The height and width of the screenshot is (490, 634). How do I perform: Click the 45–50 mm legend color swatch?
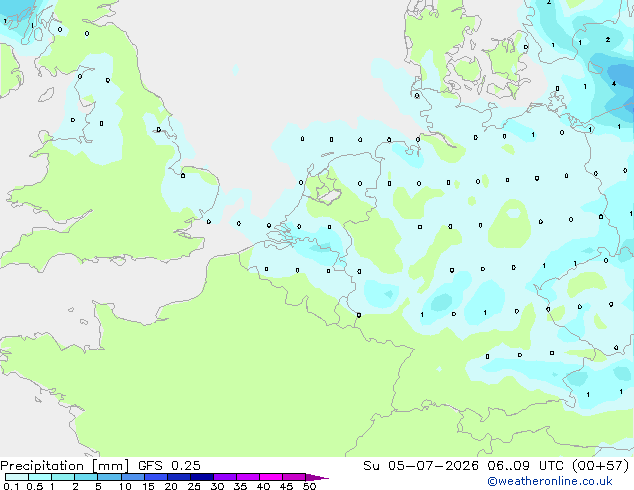click(x=294, y=477)
